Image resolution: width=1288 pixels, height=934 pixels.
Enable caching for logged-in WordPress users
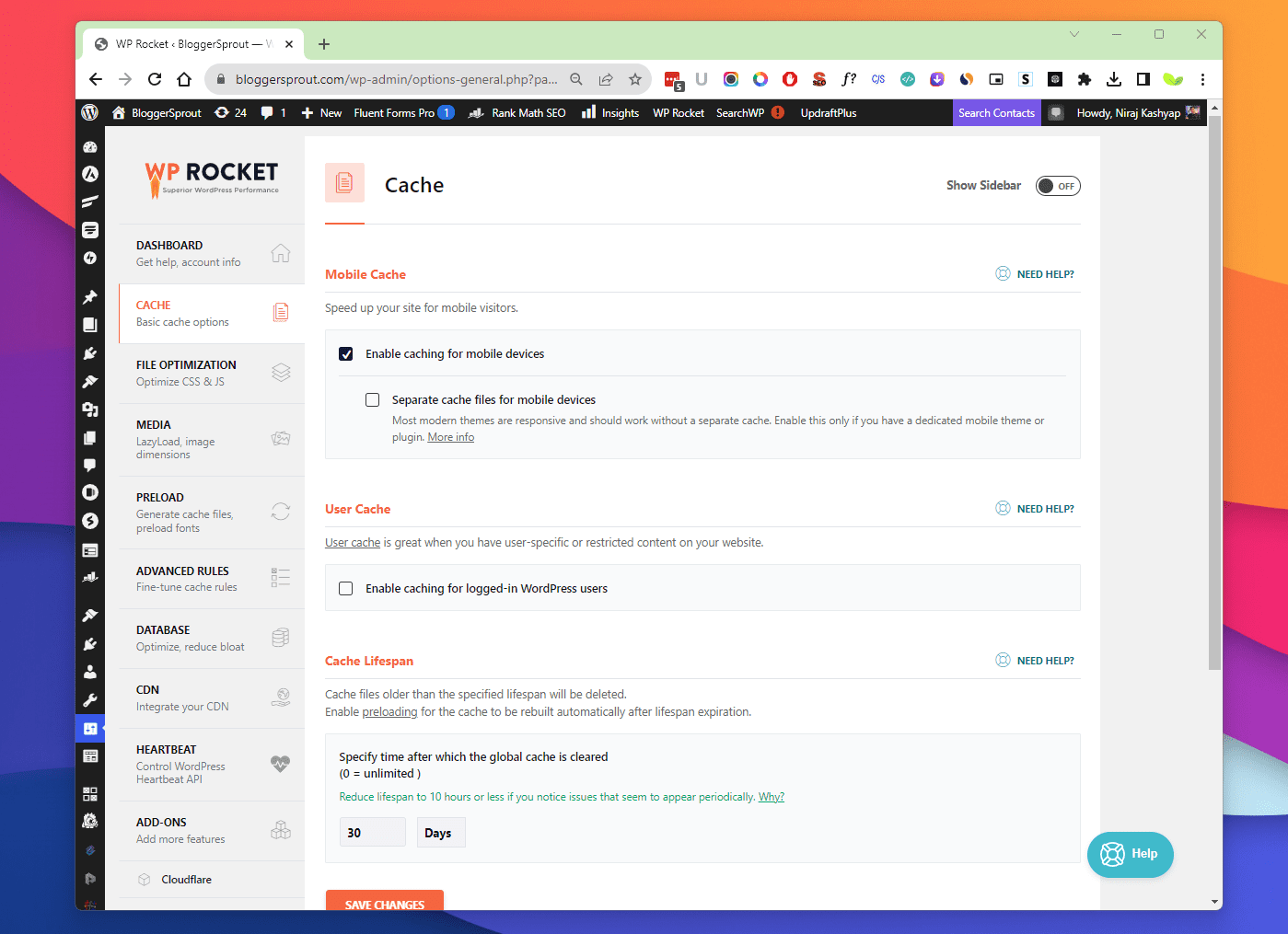coord(346,589)
